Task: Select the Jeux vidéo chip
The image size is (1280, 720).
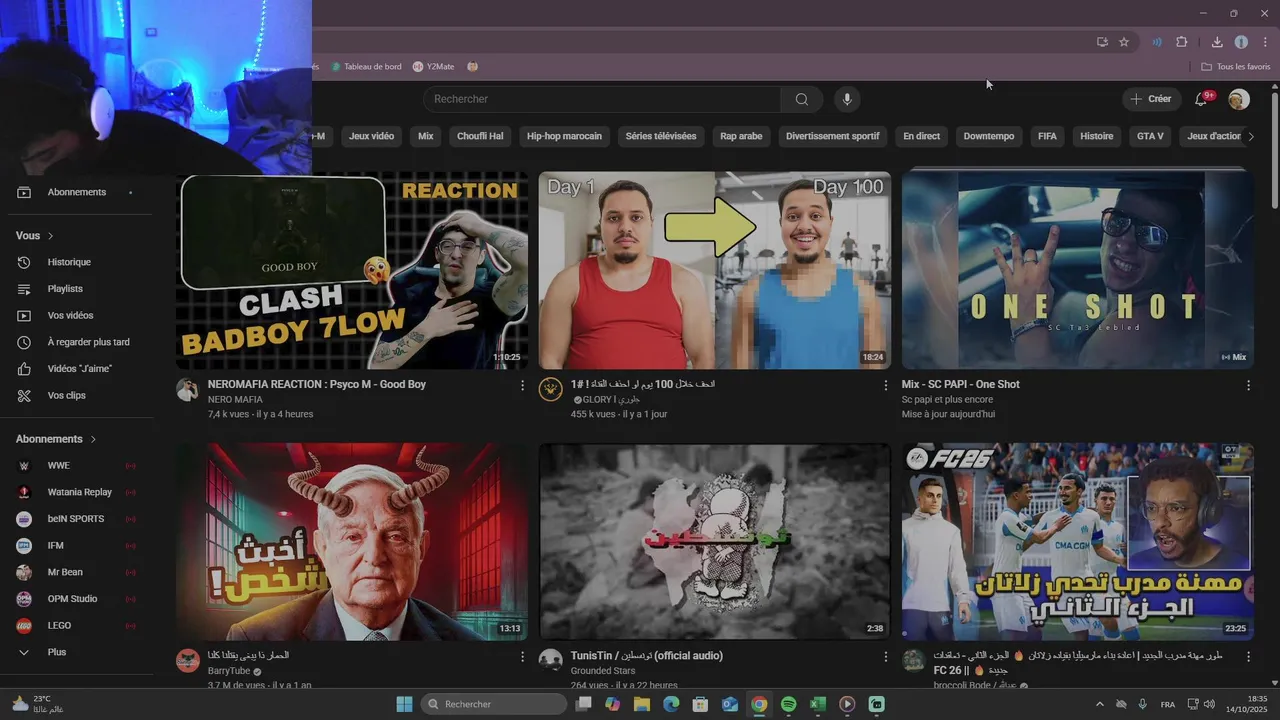Action: (x=371, y=136)
